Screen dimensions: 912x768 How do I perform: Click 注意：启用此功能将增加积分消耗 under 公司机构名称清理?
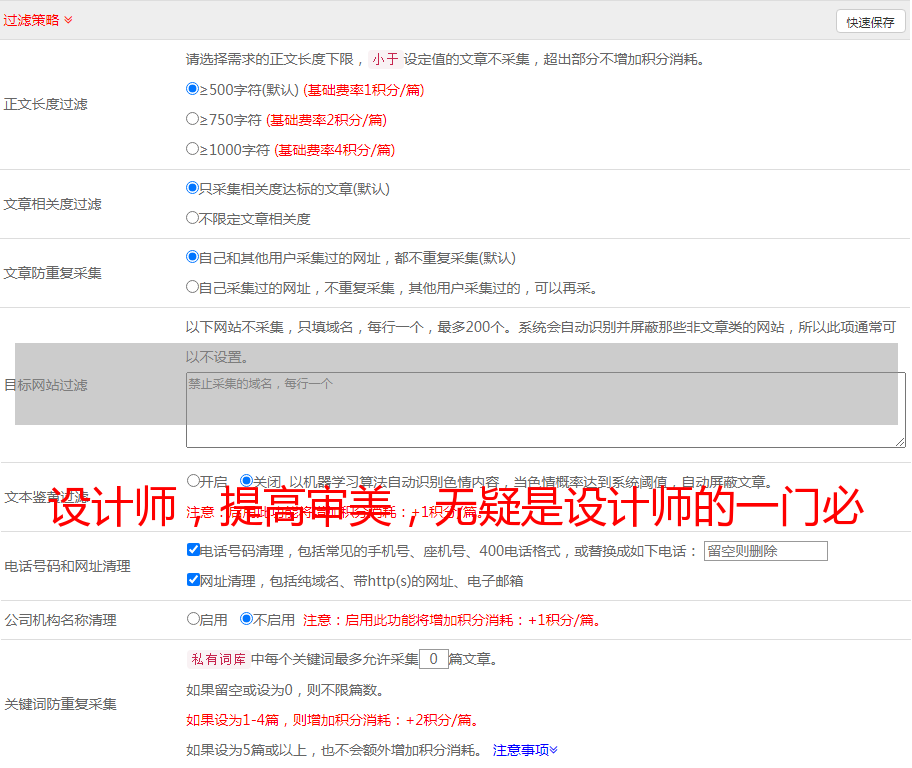click(451, 620)
